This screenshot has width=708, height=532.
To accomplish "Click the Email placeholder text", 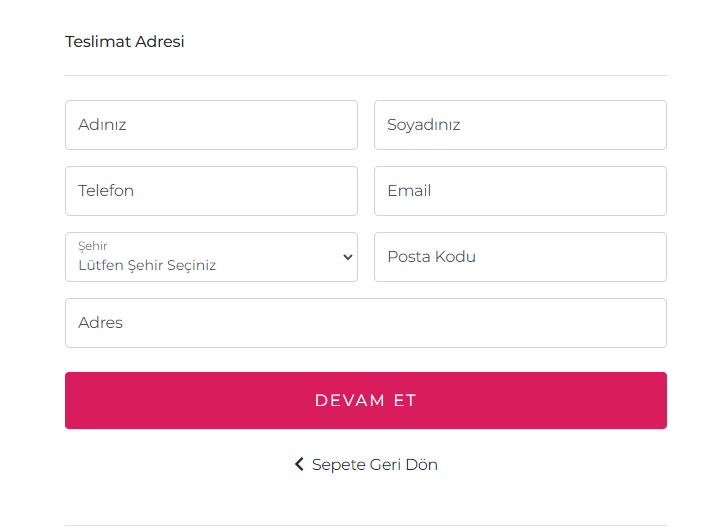I will pyautogui.click(x=409, y=191).
